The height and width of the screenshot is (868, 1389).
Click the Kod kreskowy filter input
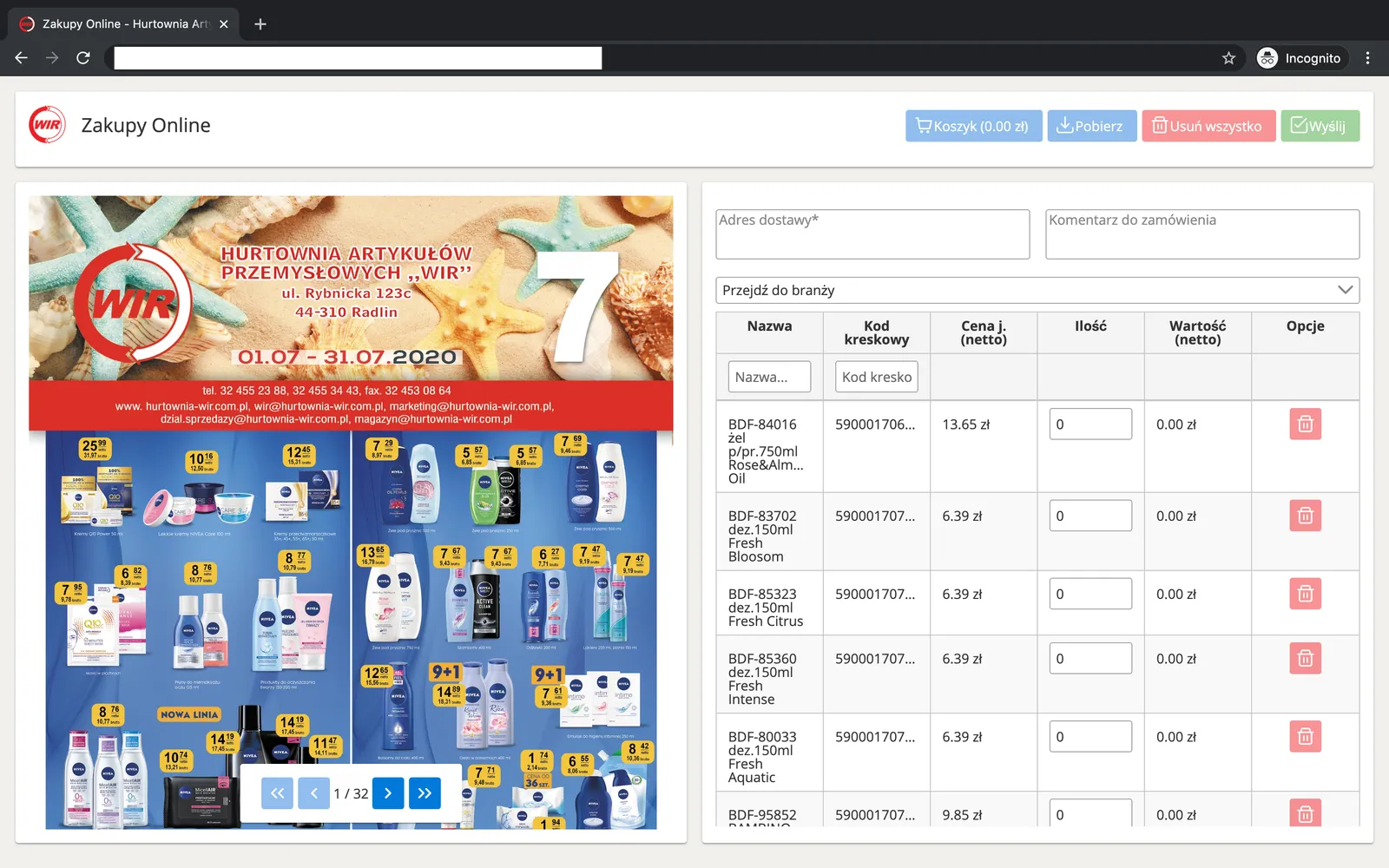pyautogui.click(x=877, y=377)
